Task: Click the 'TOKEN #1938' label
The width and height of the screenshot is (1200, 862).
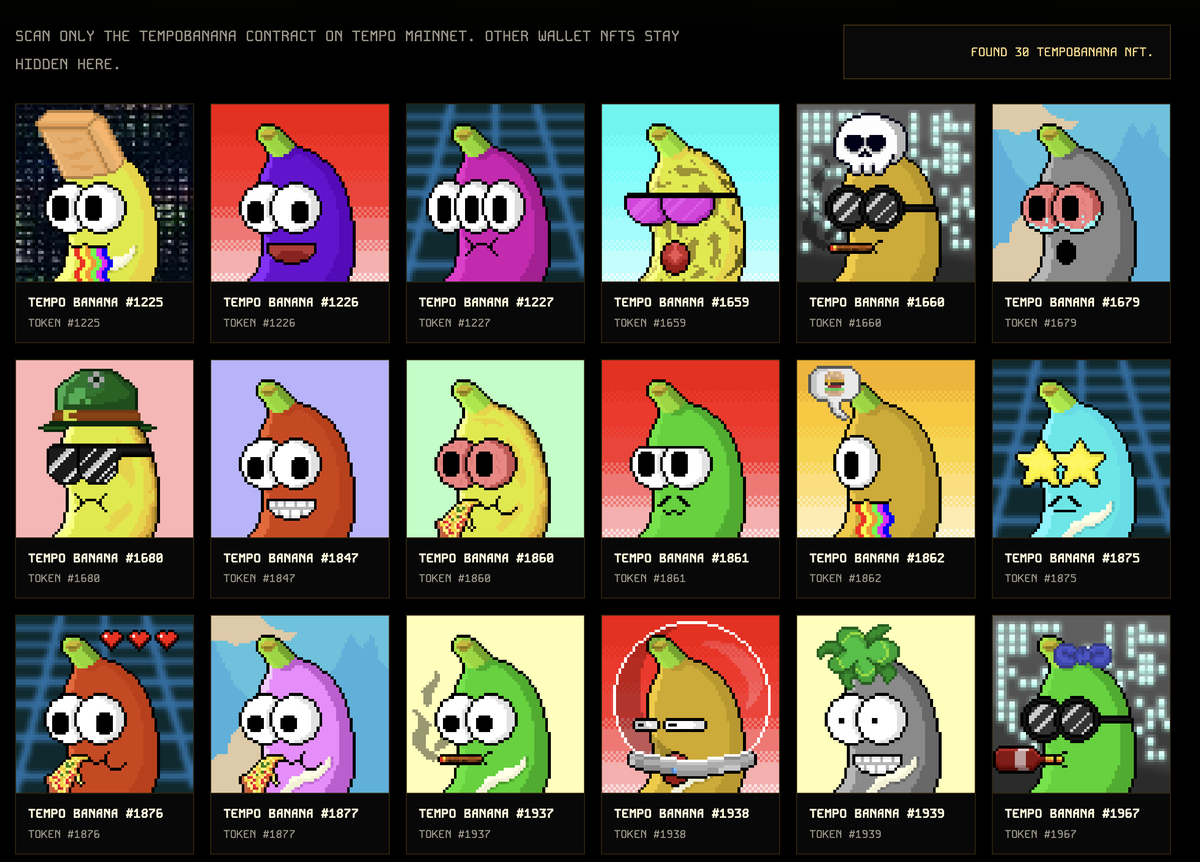Action: 650,835
